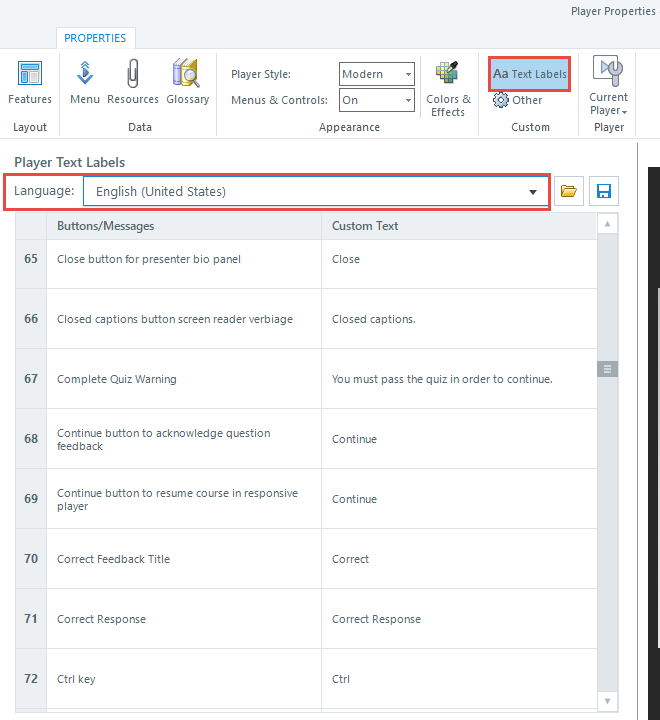
Task: Select the Aa Text Labels button
Action: point(530,74)
